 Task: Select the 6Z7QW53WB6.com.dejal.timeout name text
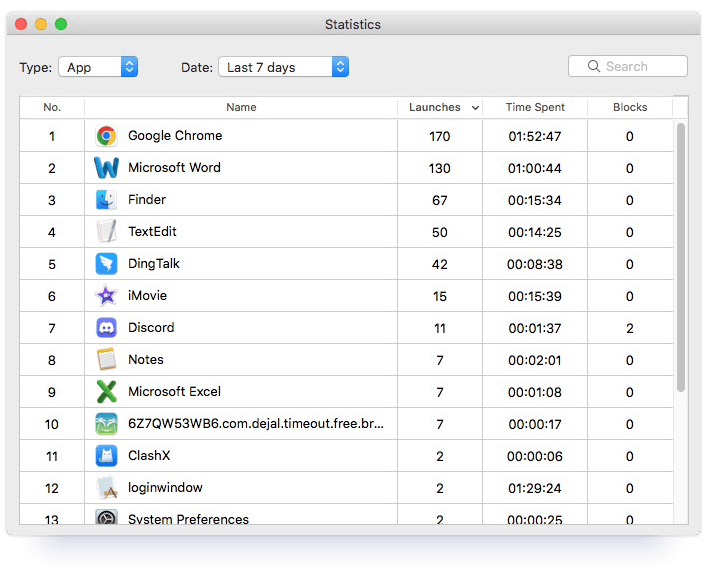tap(256, 423)
